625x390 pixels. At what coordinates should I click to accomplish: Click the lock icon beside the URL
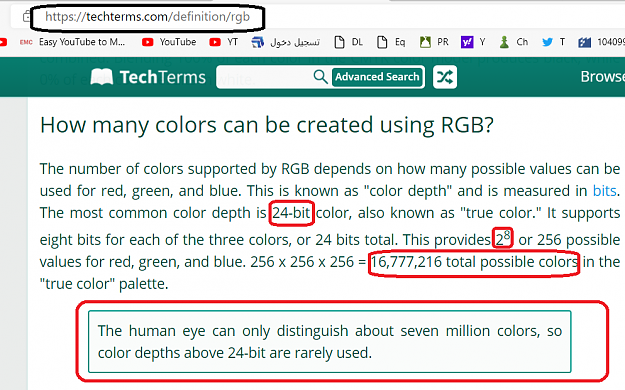point(26,17)
